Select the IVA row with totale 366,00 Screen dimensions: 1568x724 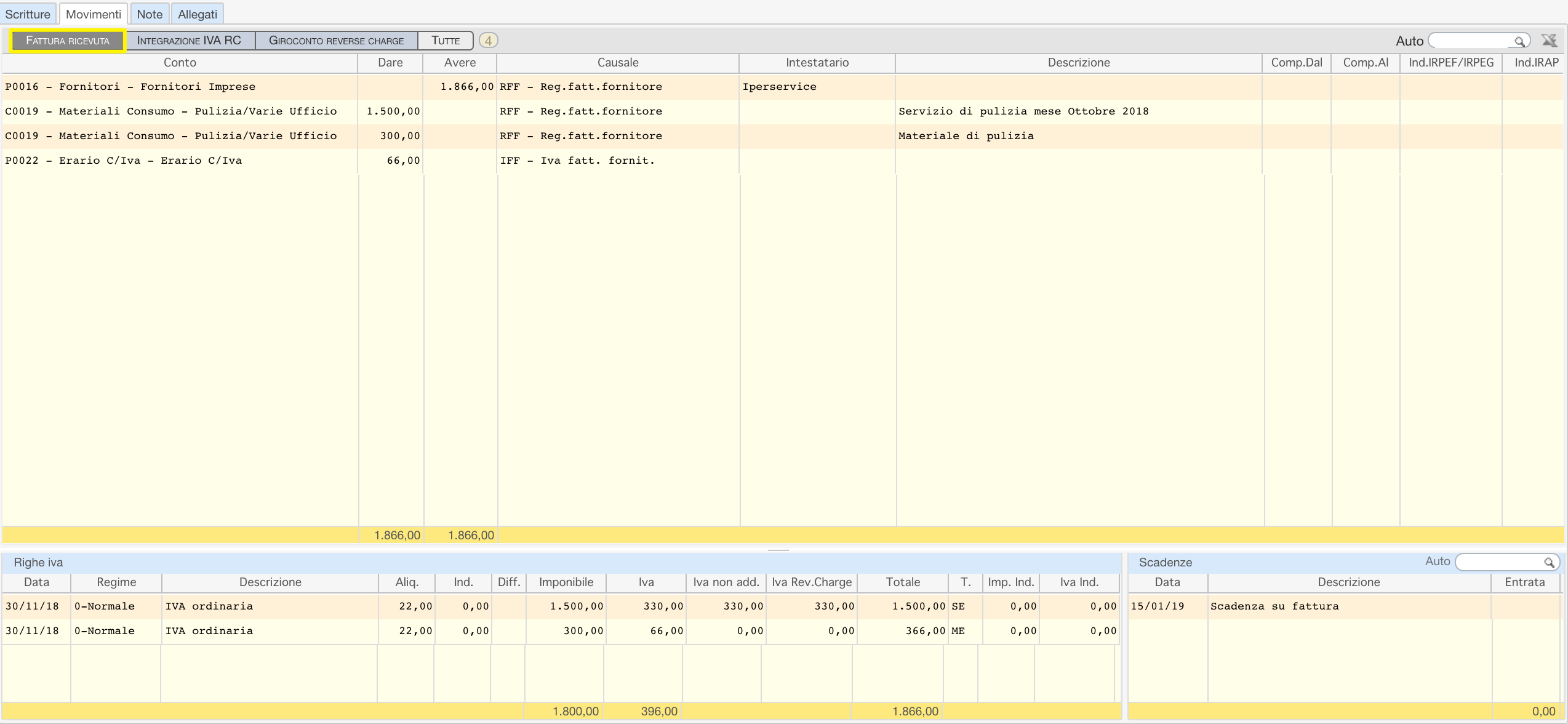click(x=561, y=631)
